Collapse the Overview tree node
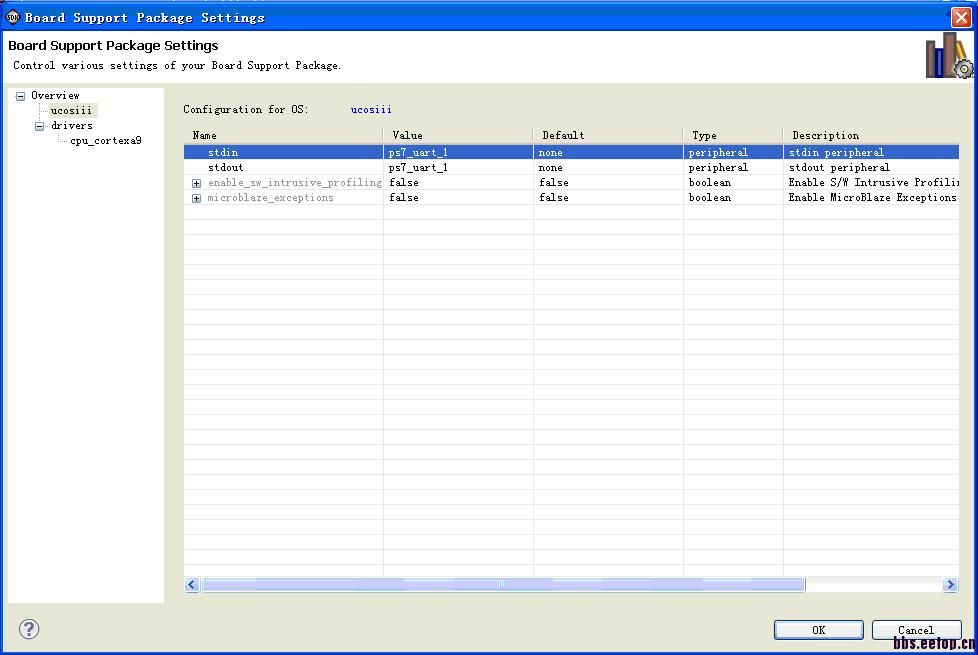The width and height of the screenshot is (978, 655). (x=20, y=96)
